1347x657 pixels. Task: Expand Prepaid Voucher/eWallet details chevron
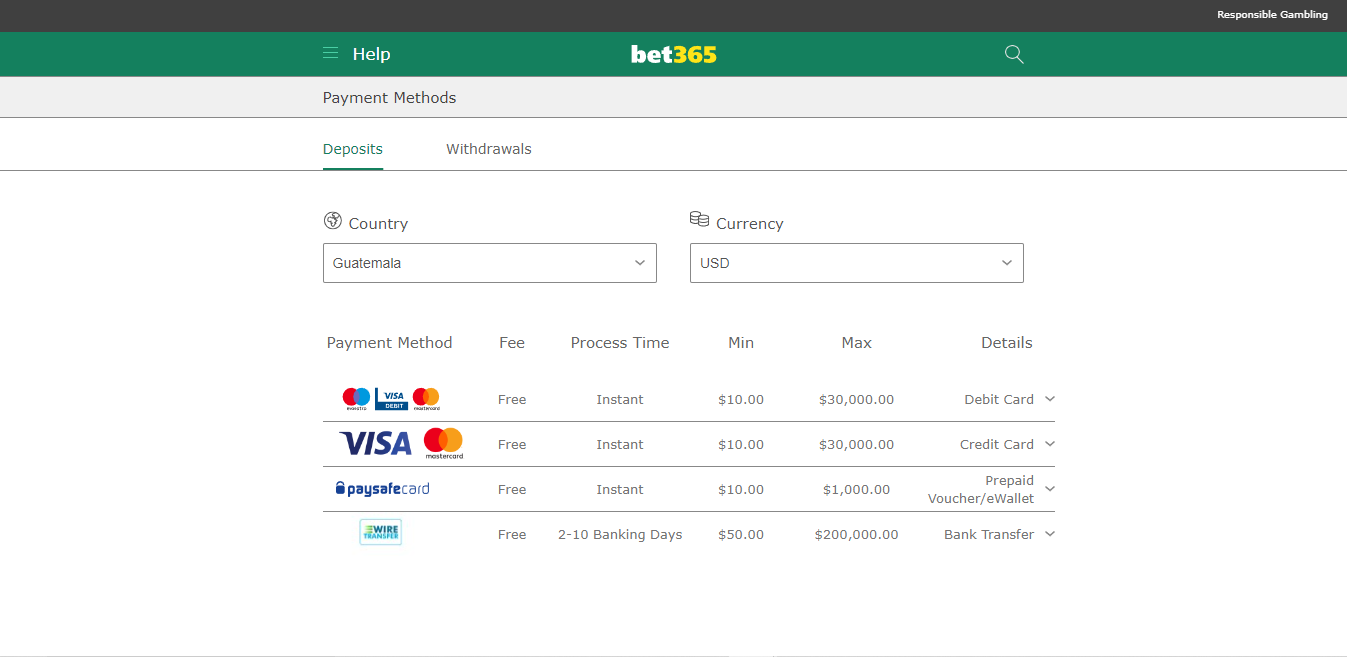point(1050,488)
